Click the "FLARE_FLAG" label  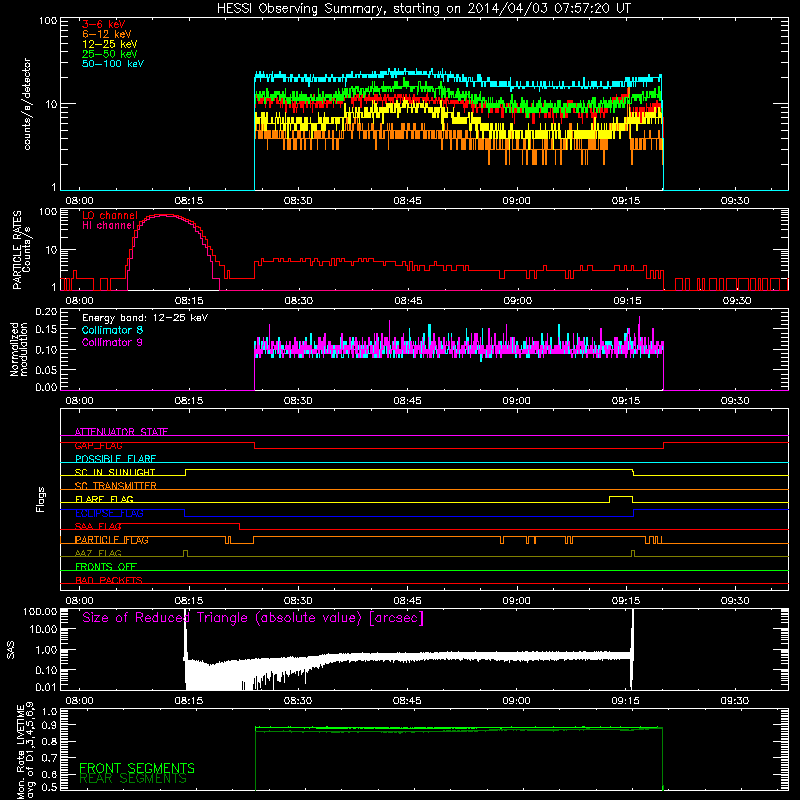pyautogui.click(x=104, y=499)
